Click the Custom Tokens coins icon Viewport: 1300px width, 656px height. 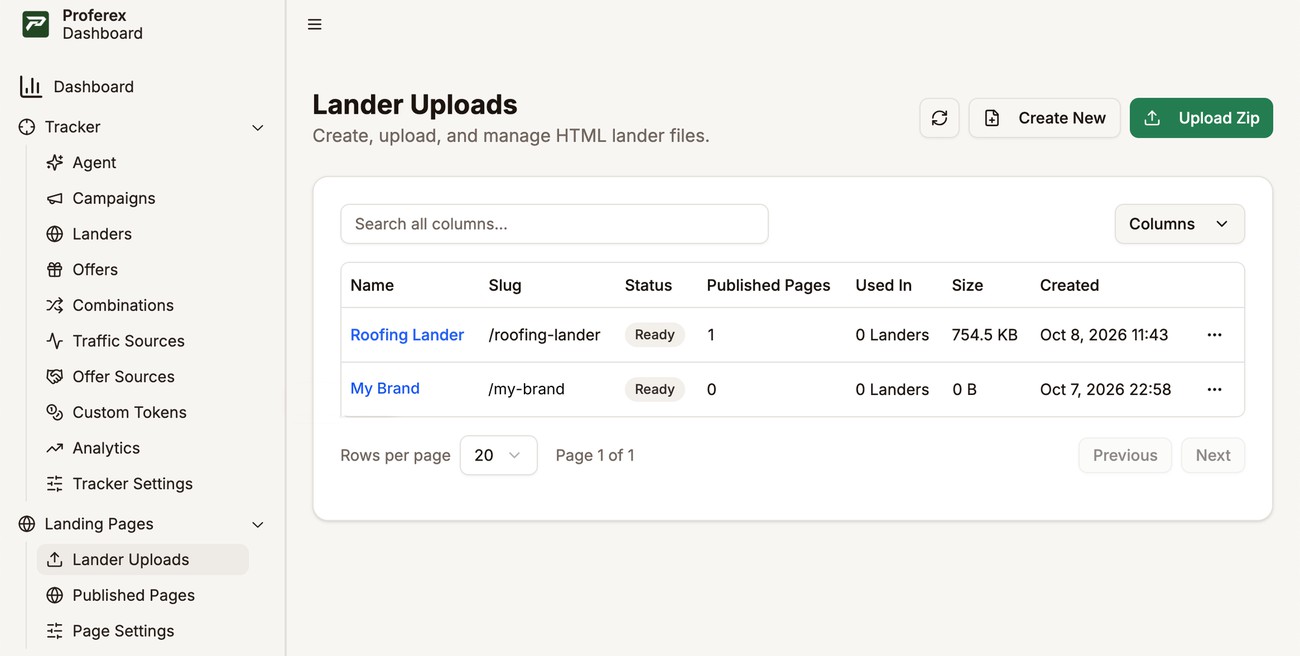(x=55, y=412)
